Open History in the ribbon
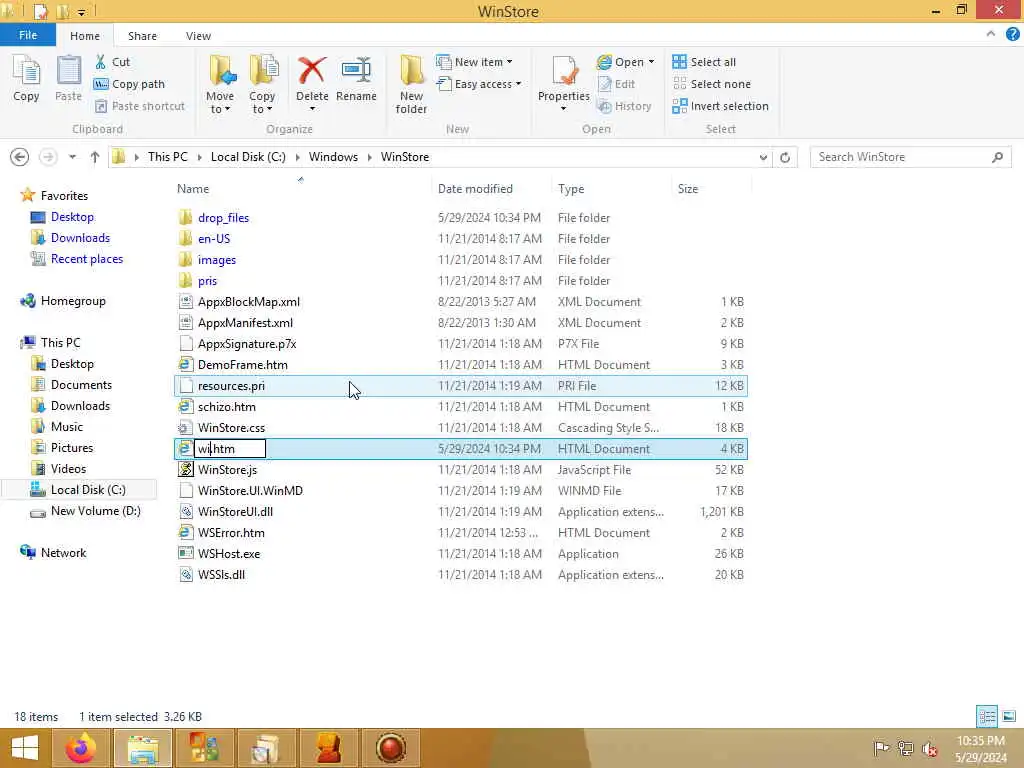The width and height of the screenshot is (1024, 768). 624,106
